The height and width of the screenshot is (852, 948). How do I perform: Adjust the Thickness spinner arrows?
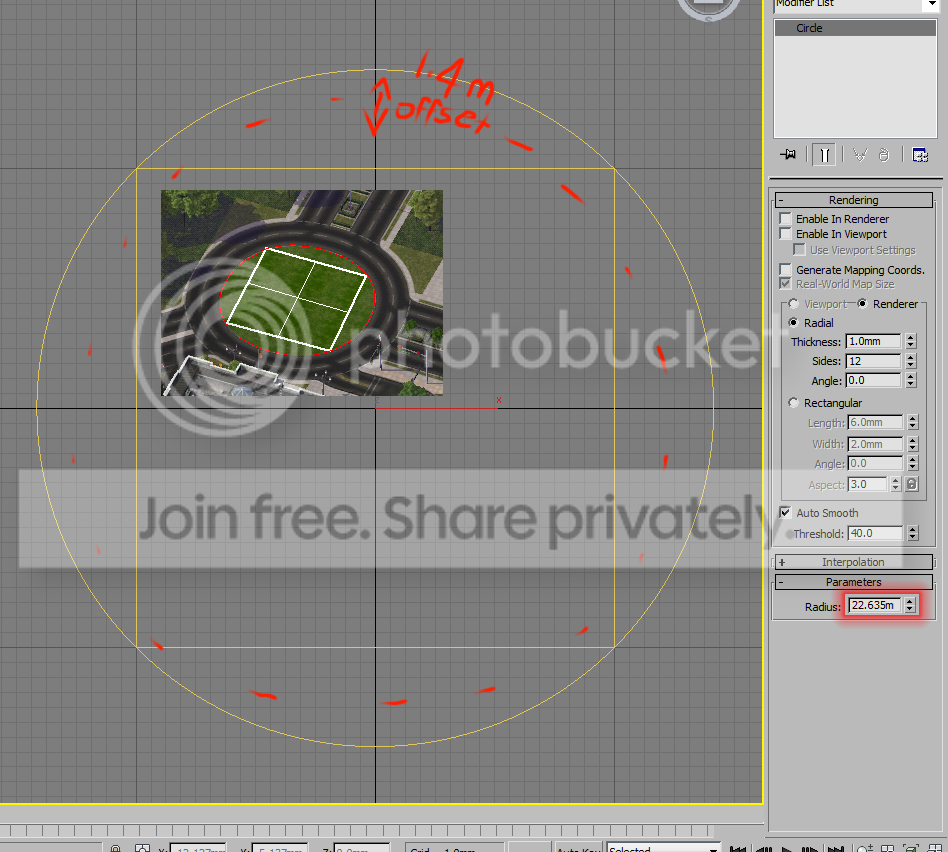click(911, 342)
